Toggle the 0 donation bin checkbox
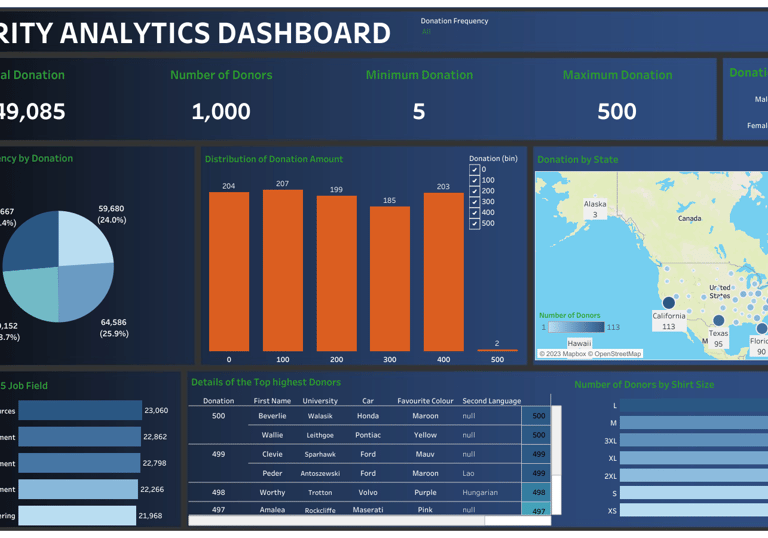This screenshot has height=538, width=768. click(474, 170)
